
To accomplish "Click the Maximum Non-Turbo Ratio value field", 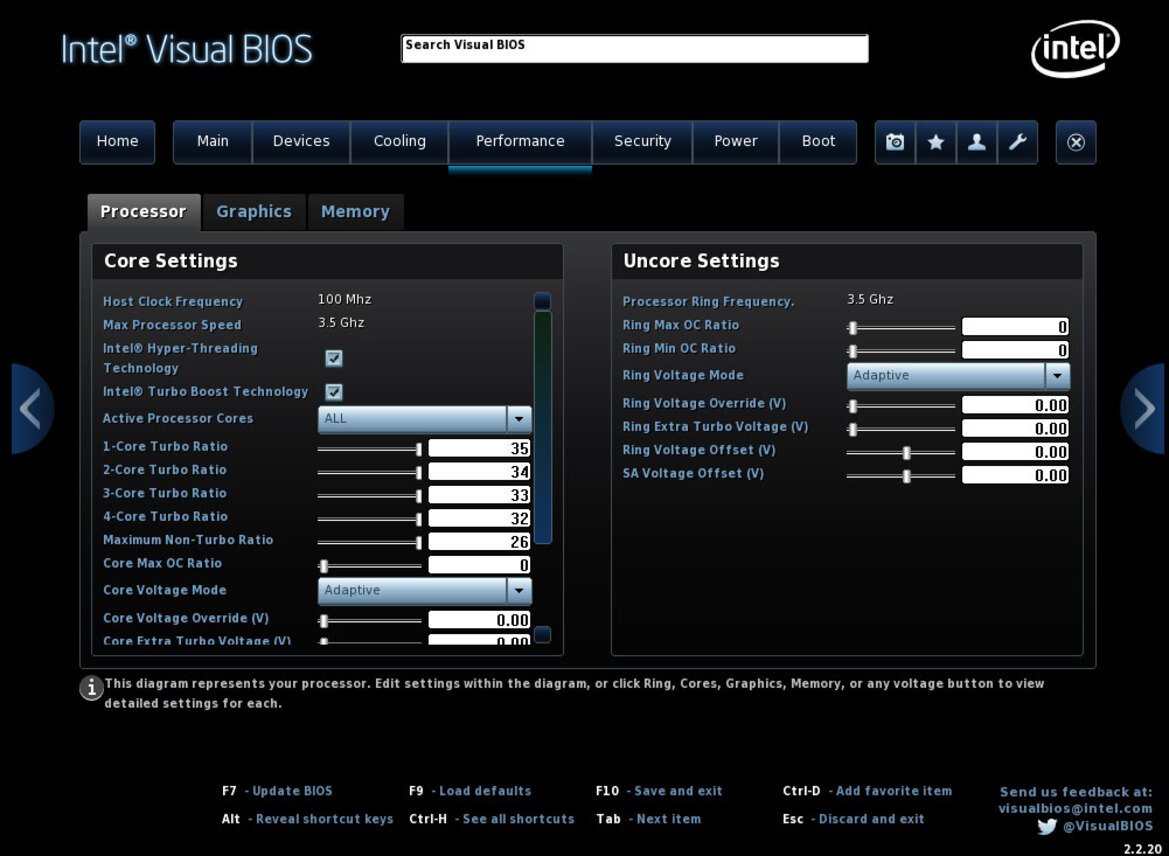I will click(479, 541).
